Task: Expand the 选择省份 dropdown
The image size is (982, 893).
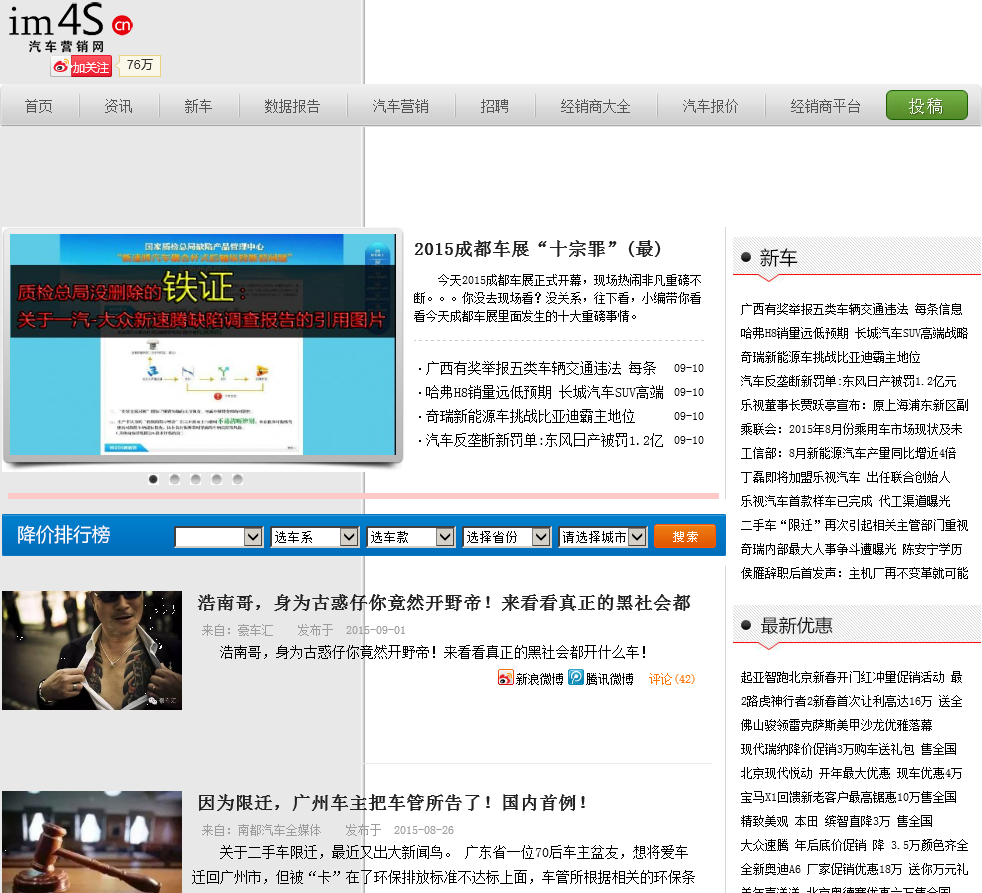Action: click(x=507, y=537)
